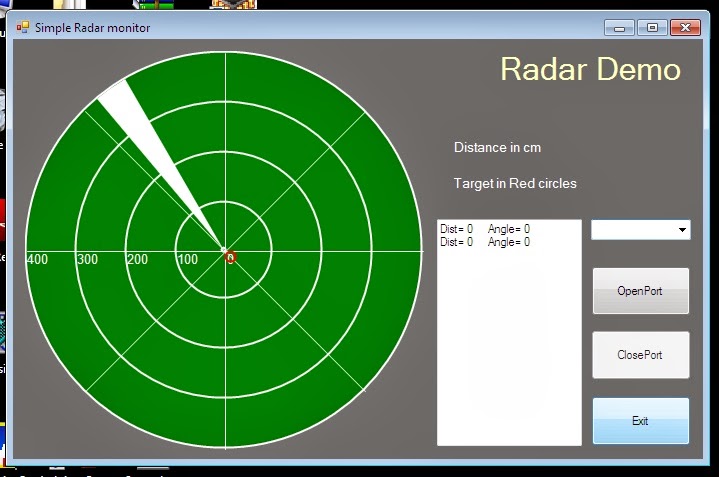Screen dimensions: 719x477
Task: Click the 300 range label on radar
Action: coord(87,260)
